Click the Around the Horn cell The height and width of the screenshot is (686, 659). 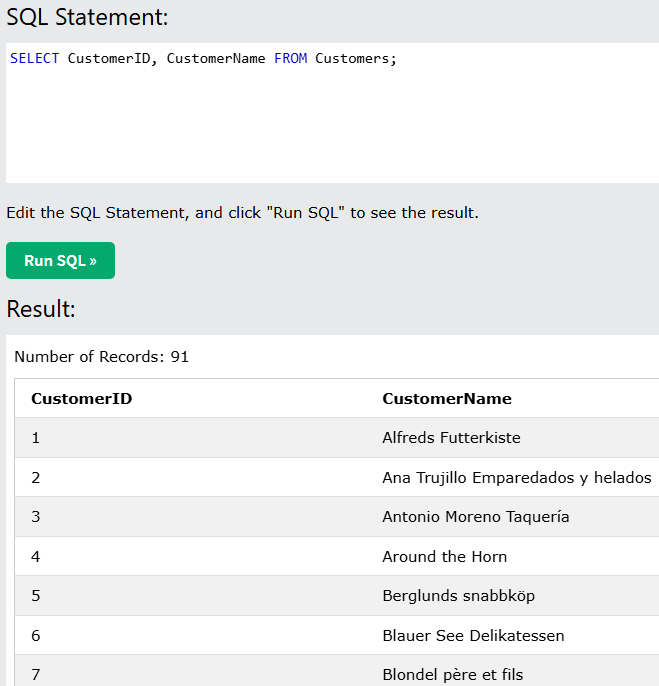coord(444,557)
